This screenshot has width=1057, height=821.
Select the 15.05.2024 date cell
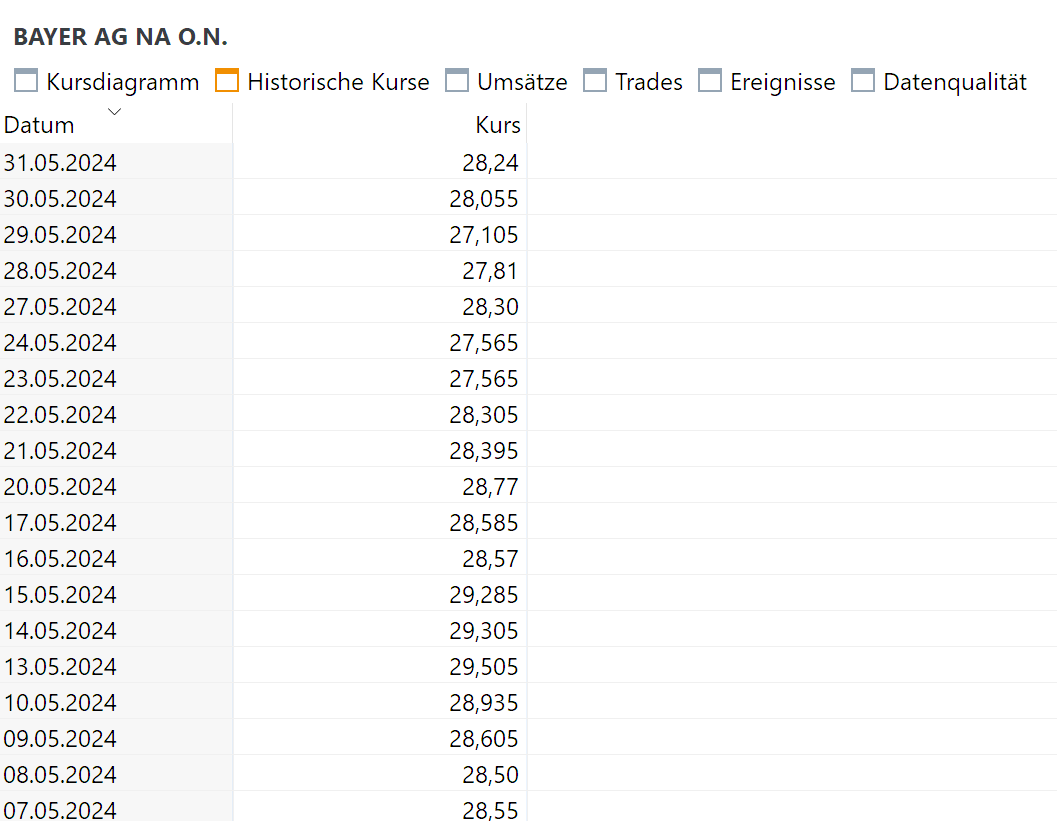click(60, 595)
